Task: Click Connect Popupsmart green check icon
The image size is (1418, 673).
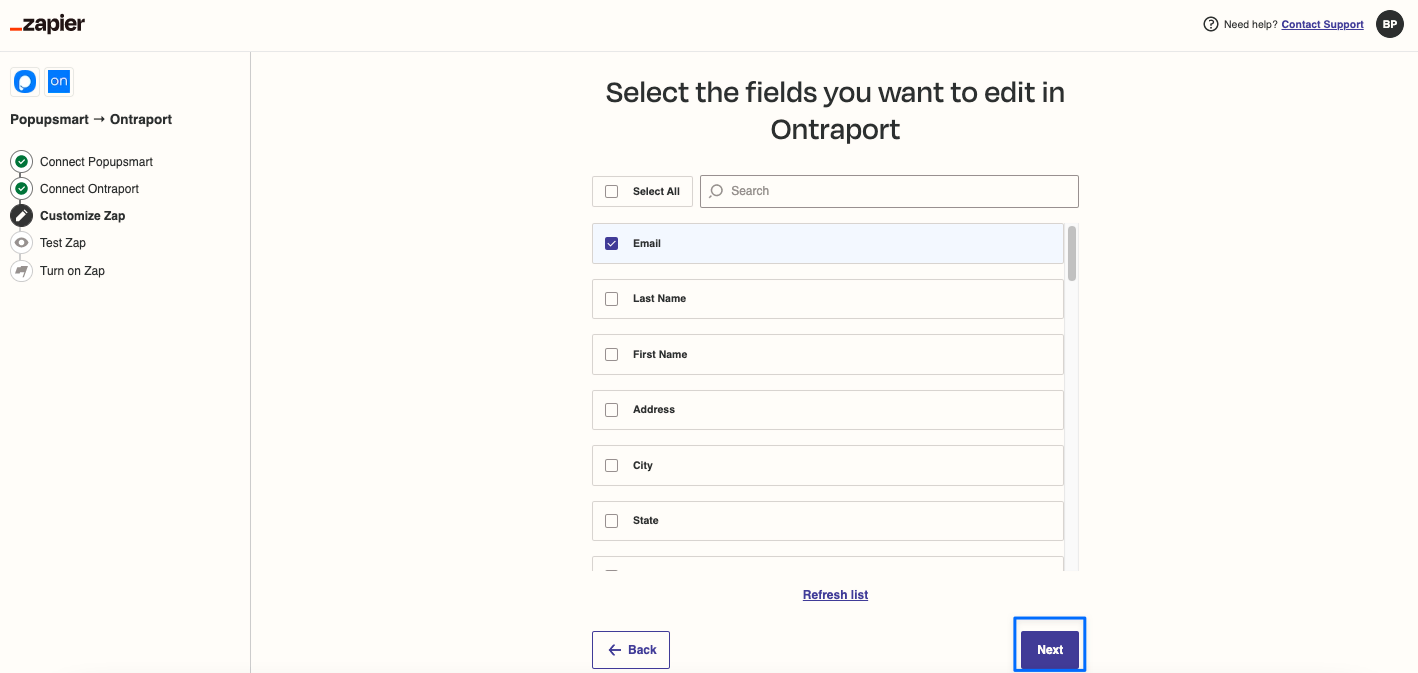Action: (21, 161)
